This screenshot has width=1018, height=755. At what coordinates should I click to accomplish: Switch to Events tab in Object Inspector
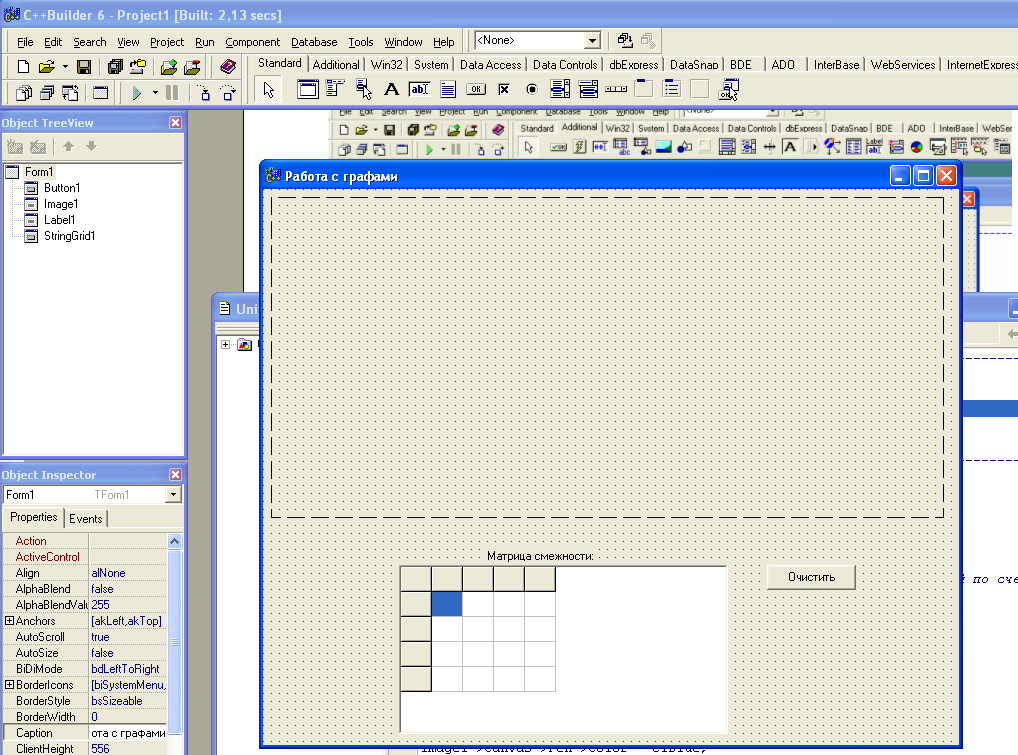(x=86, y=519)
